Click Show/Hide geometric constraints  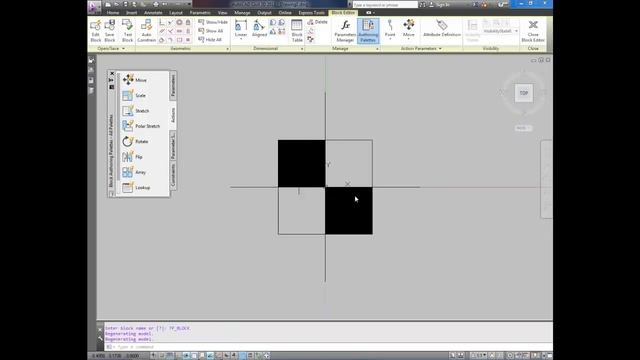point(213,22)
